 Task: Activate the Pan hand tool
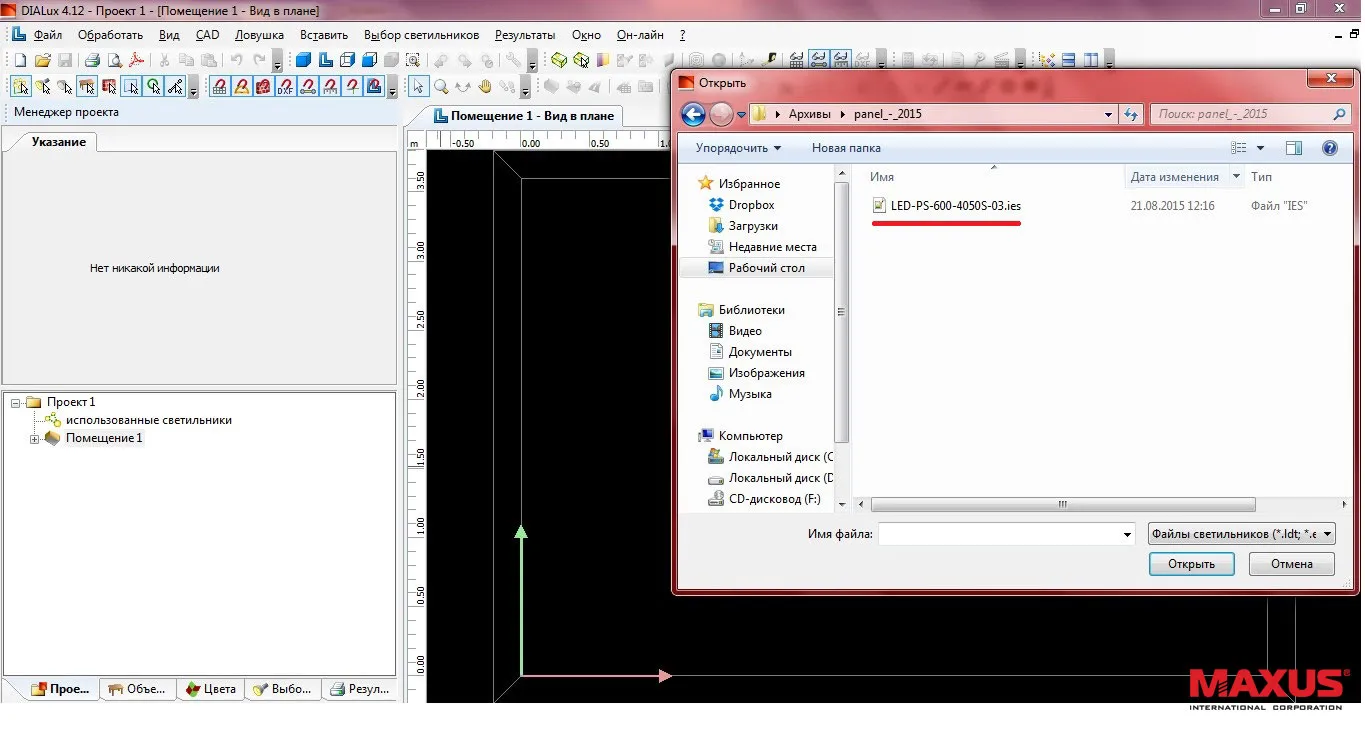(x=485, y=86)
